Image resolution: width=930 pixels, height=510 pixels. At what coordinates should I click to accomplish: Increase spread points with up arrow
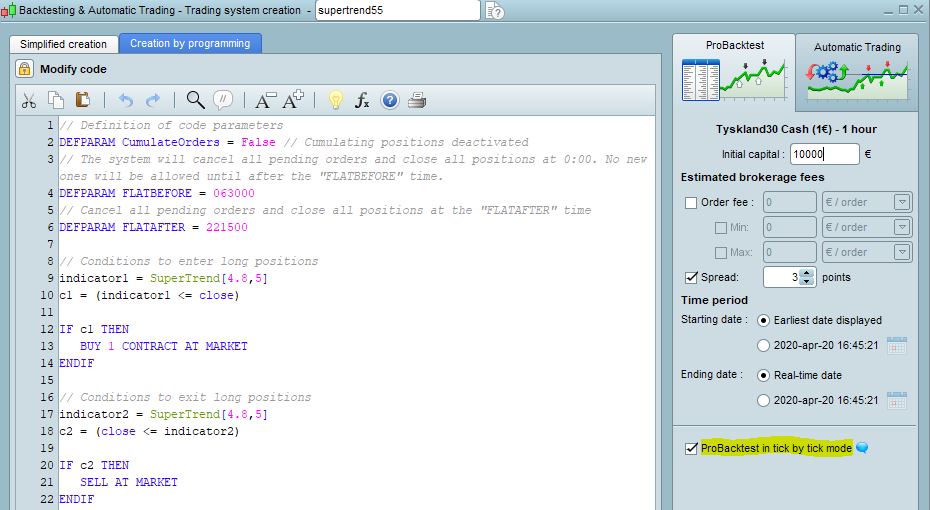tap(807, 273)
